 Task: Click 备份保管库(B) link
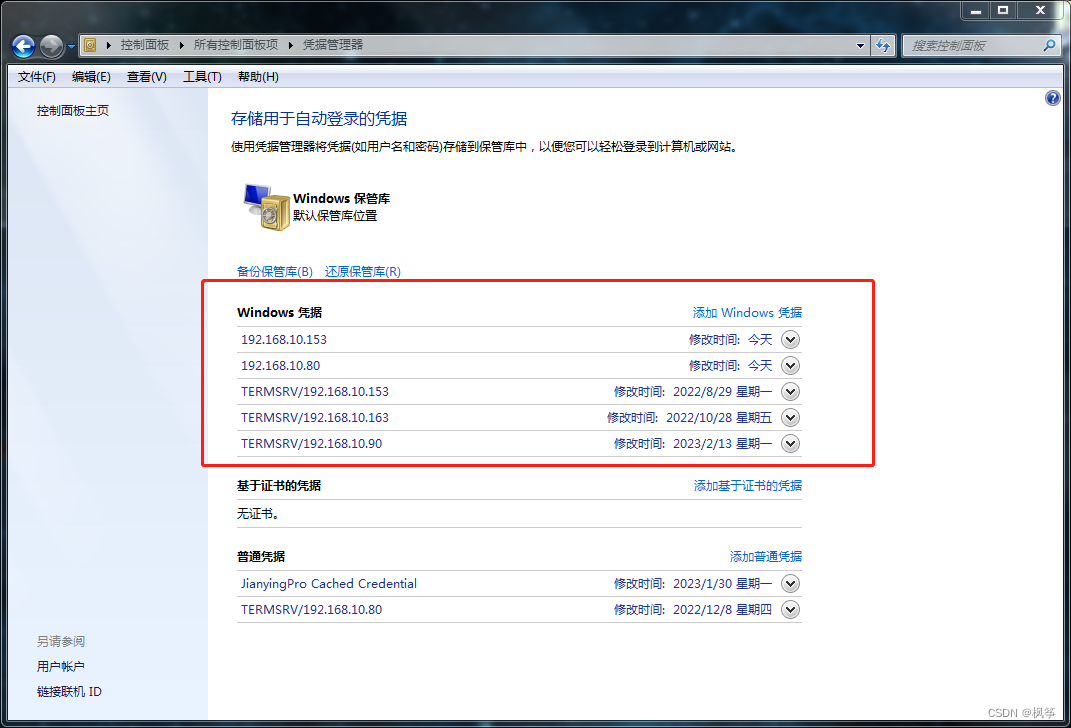click(x=275, y=272)
